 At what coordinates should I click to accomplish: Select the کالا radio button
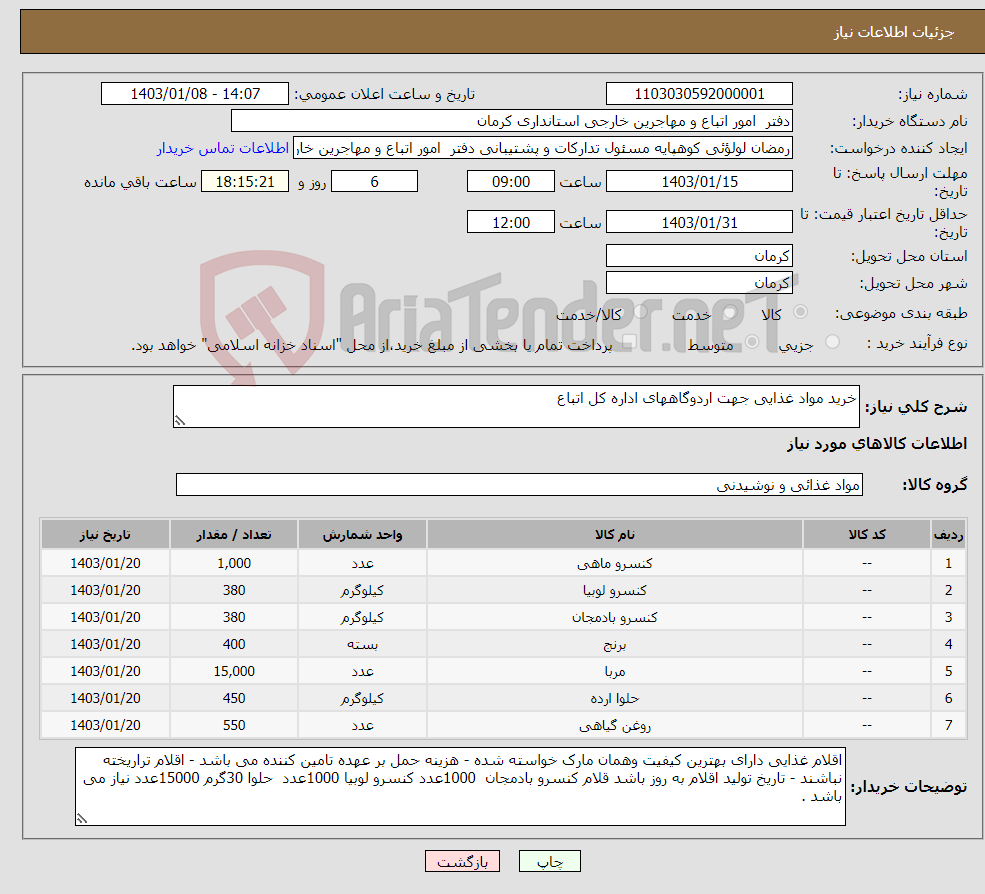click(x=800, y=312)
